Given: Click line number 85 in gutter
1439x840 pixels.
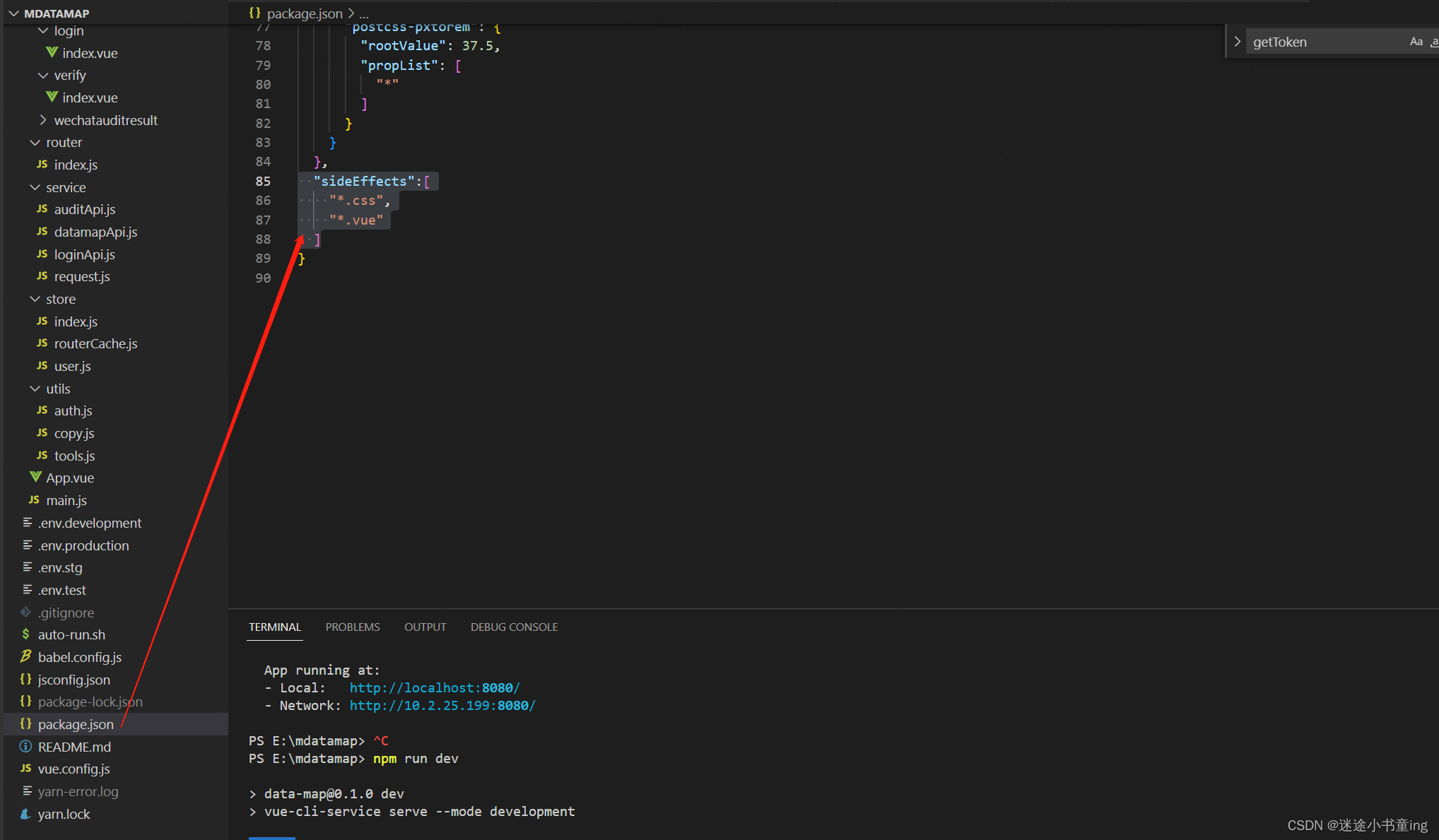Looking at the screenshot, I should 263,182.
